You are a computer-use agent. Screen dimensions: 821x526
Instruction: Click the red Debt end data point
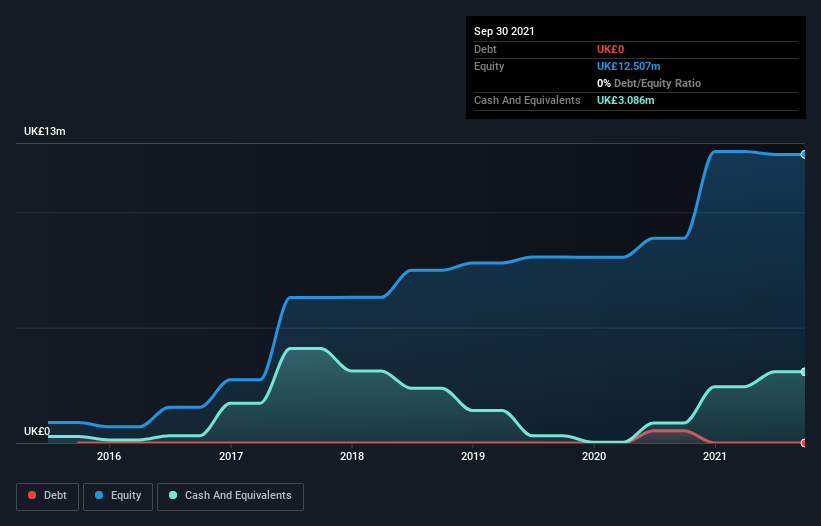tap(804, 443)
